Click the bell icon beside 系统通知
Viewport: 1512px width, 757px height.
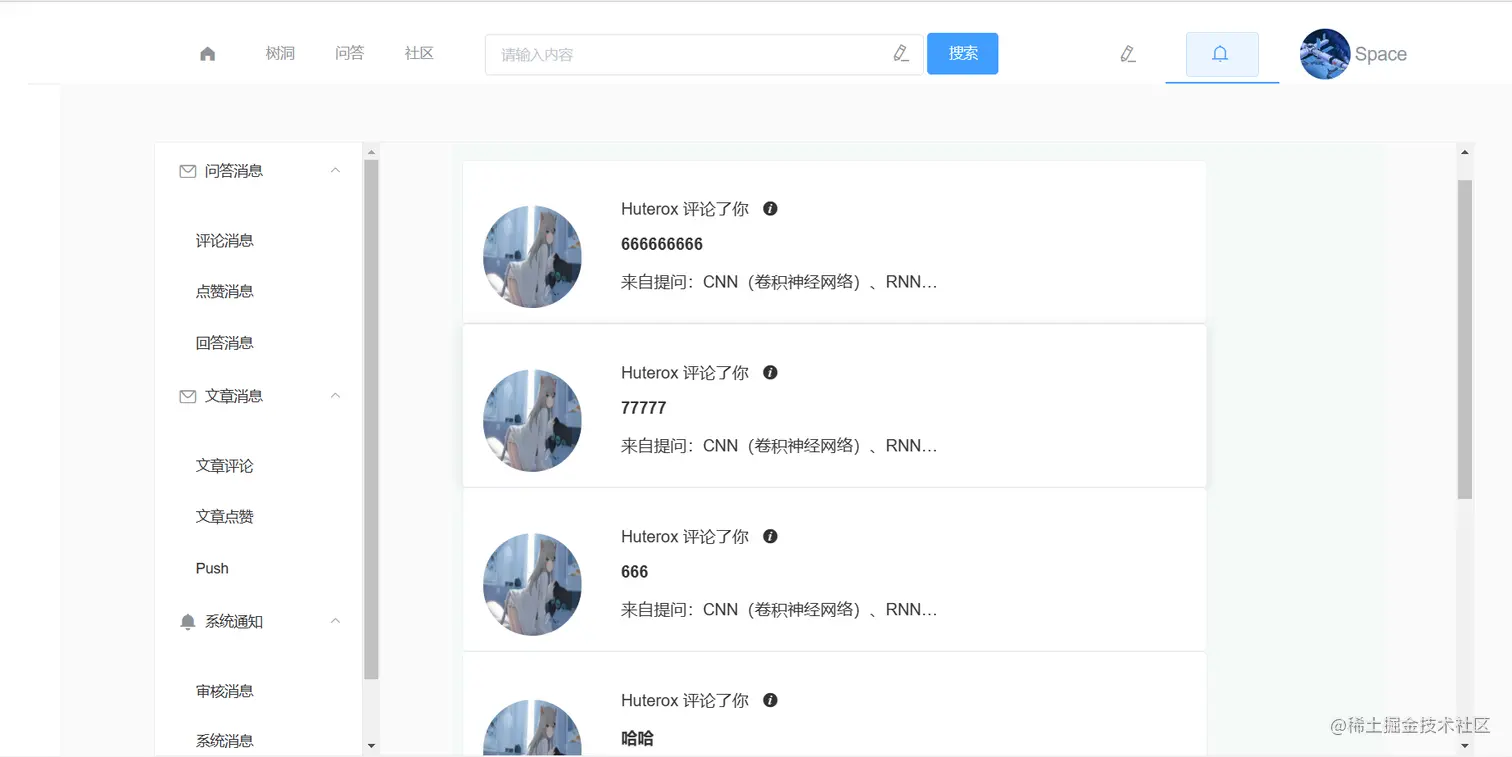187,621
